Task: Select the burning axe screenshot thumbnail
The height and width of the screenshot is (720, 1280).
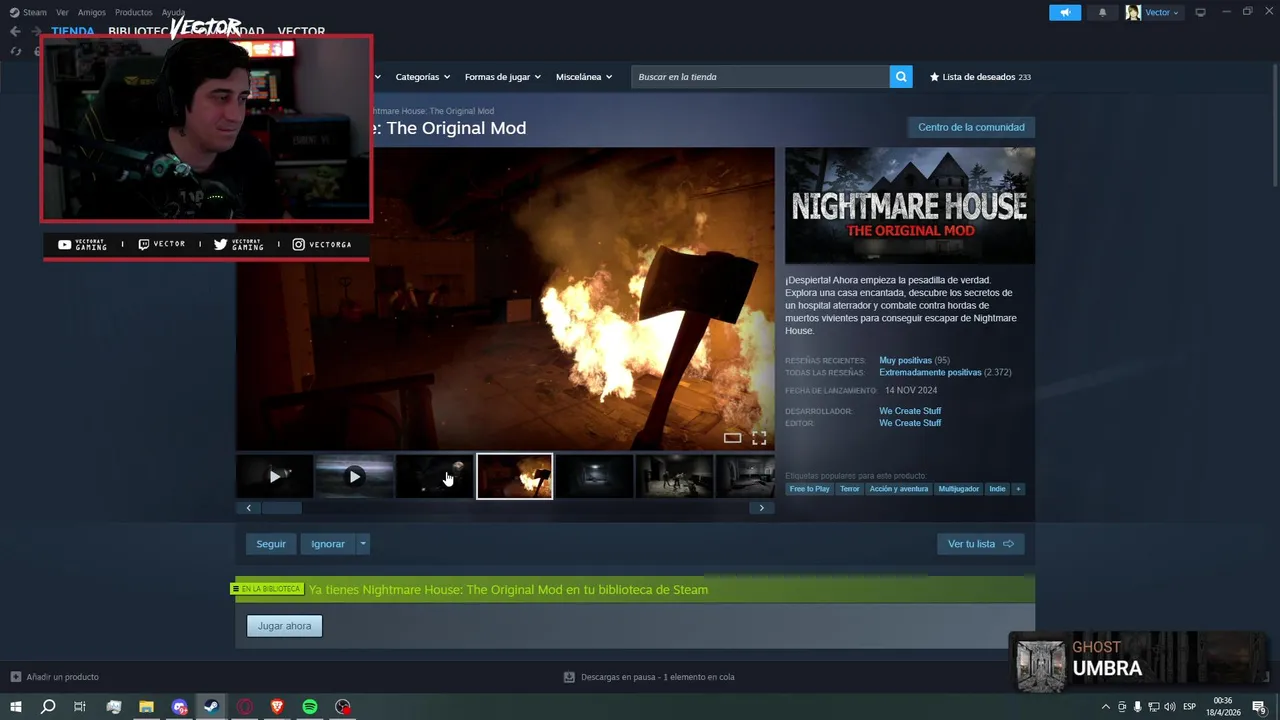Action: pyautogui.click(x=514, y=477)
